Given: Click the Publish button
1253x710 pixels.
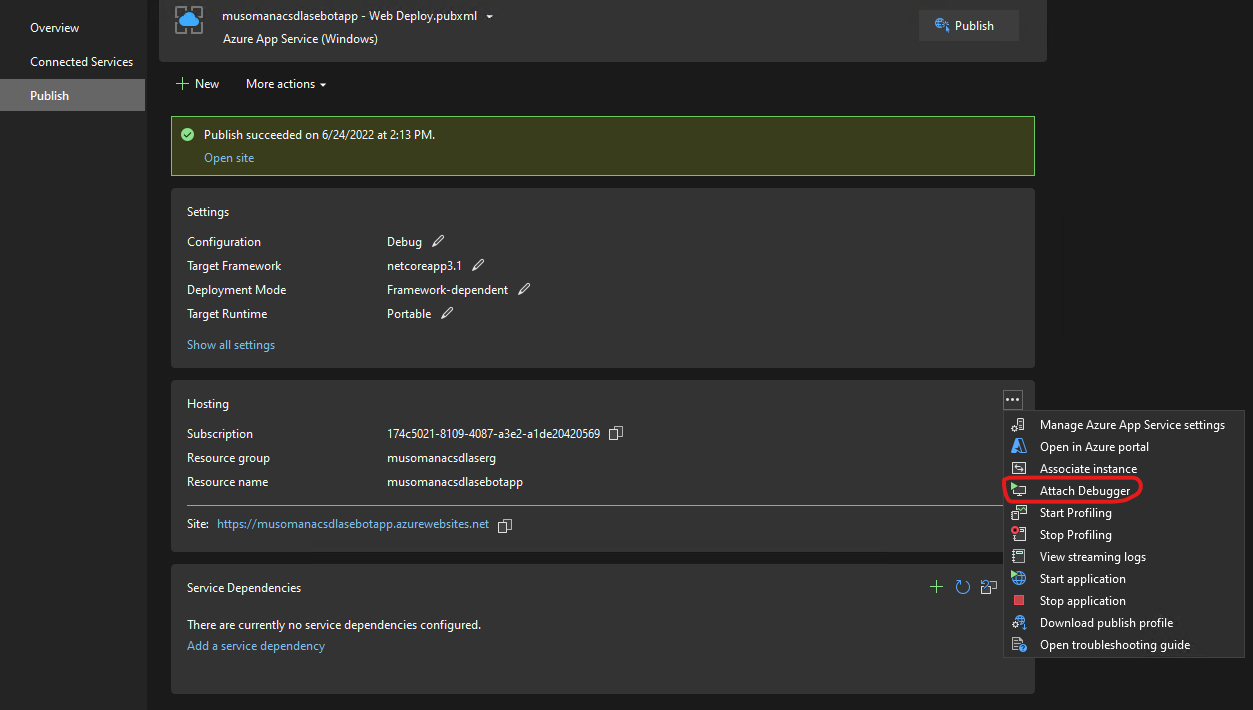Looking at the screenshot, I should [968, 25].
